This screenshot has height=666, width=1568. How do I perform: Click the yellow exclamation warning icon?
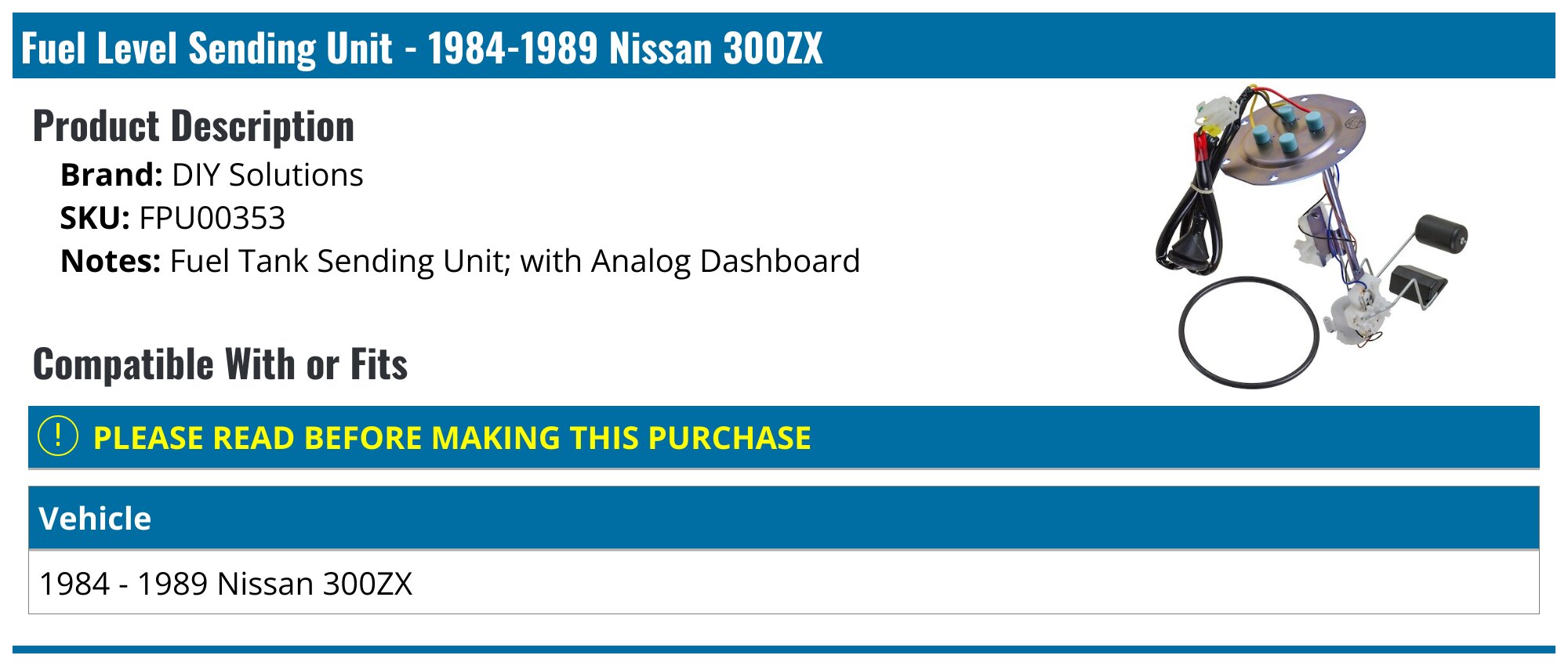[x=58, y=436]
